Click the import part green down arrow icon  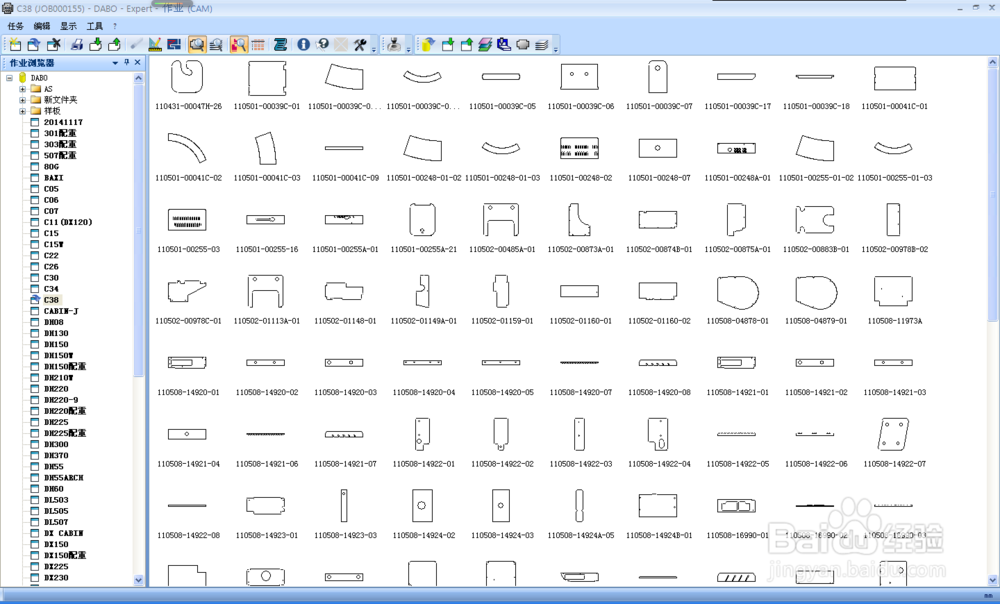pos(448,44)
